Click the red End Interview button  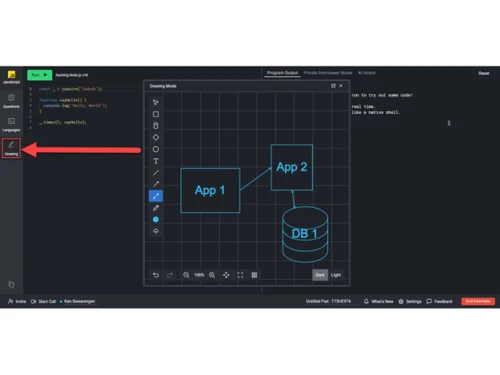(x=478, y=301)
